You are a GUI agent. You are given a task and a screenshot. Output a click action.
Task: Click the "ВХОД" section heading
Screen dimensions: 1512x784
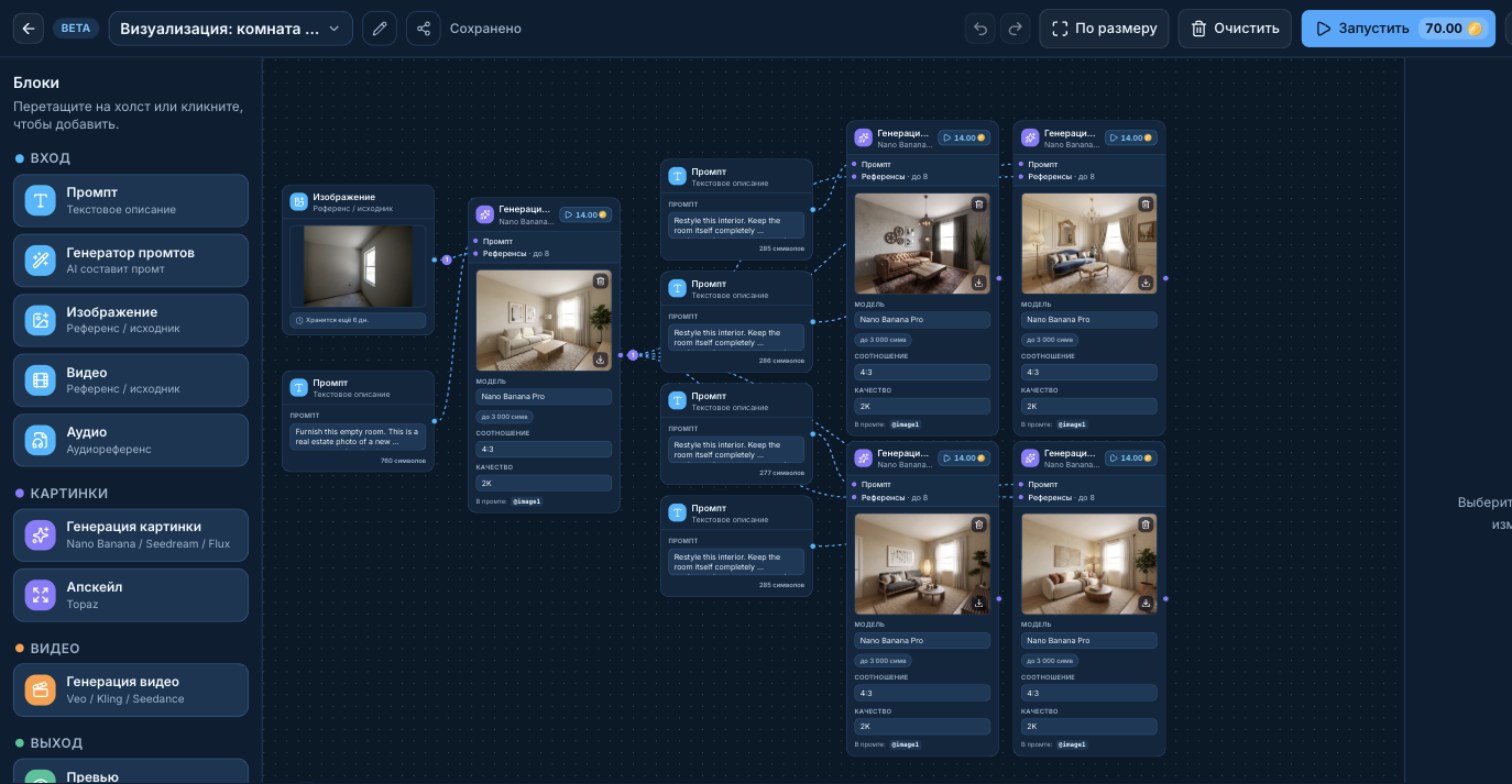click(50, 158)
